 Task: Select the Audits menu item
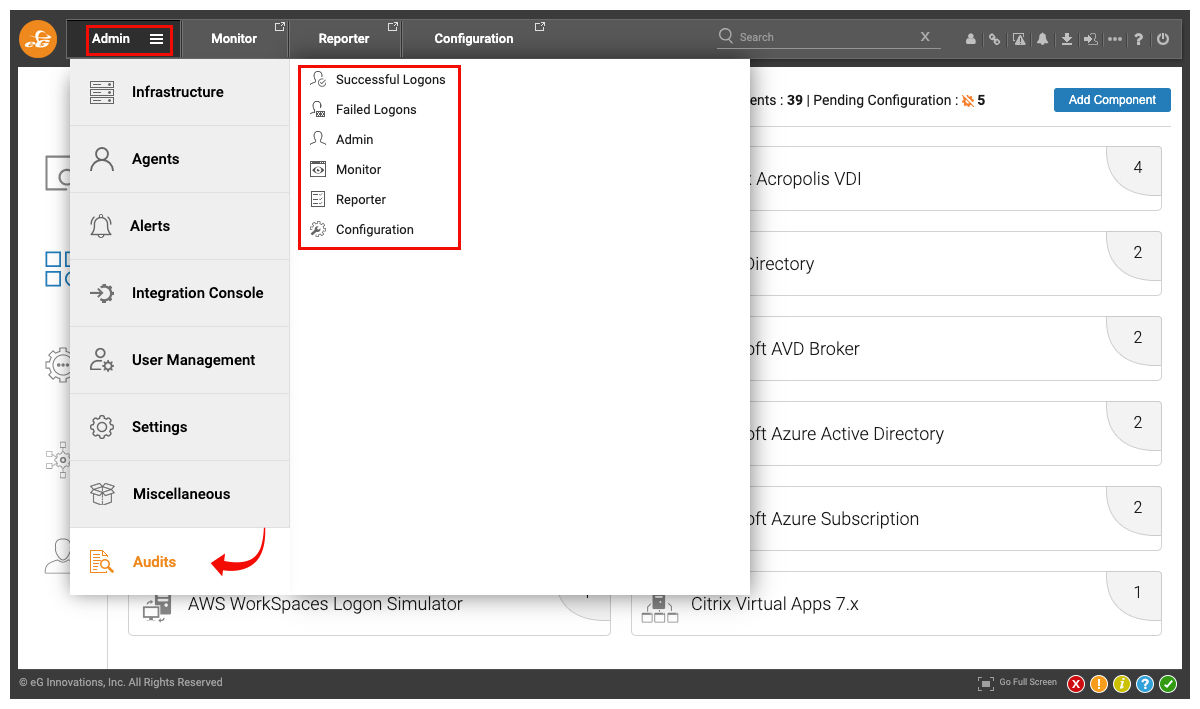point(180,561)
